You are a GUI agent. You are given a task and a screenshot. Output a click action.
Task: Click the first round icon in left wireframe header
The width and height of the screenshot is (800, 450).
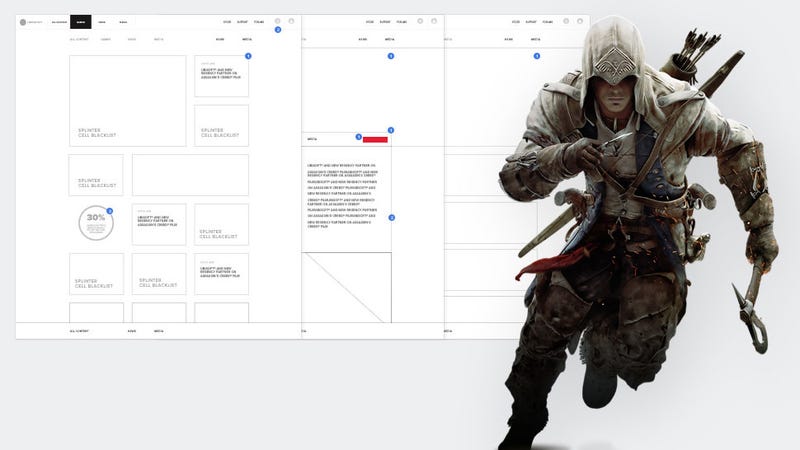[278, 21]
